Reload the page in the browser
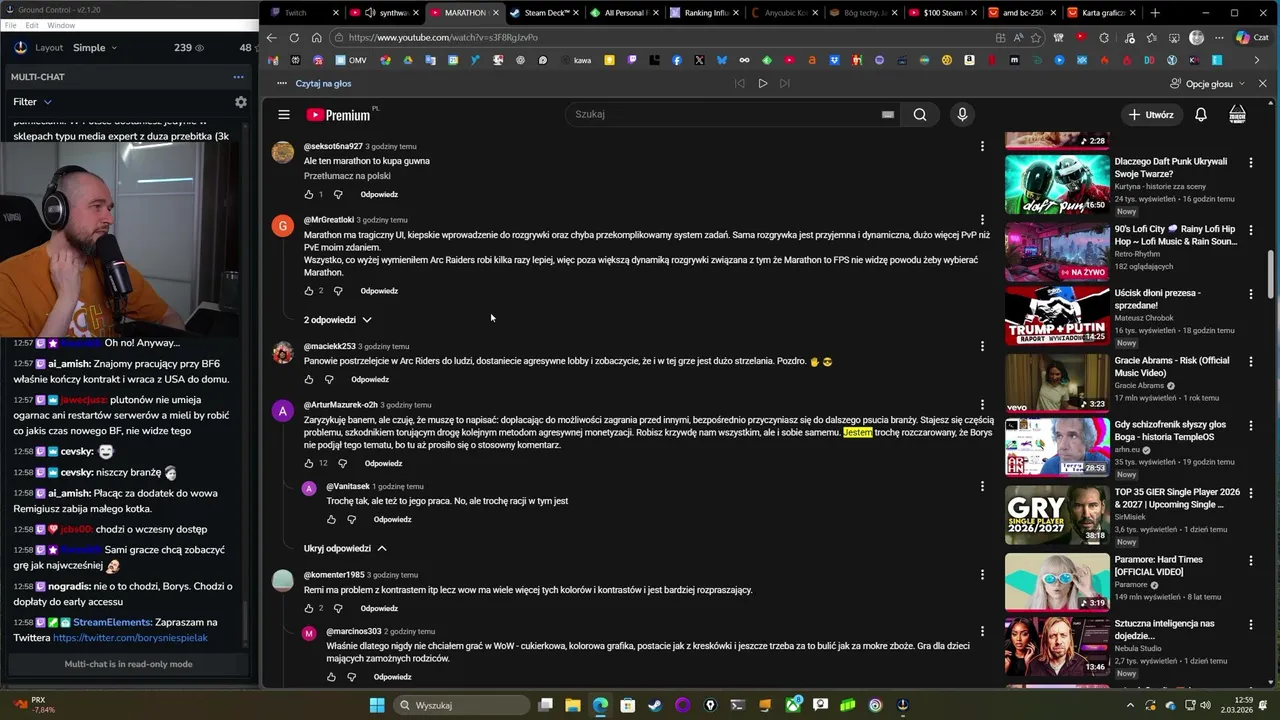 294,38
